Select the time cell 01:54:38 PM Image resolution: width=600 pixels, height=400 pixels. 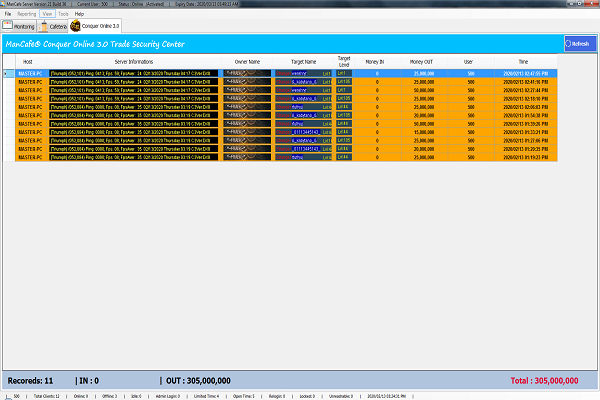point(526,115)
